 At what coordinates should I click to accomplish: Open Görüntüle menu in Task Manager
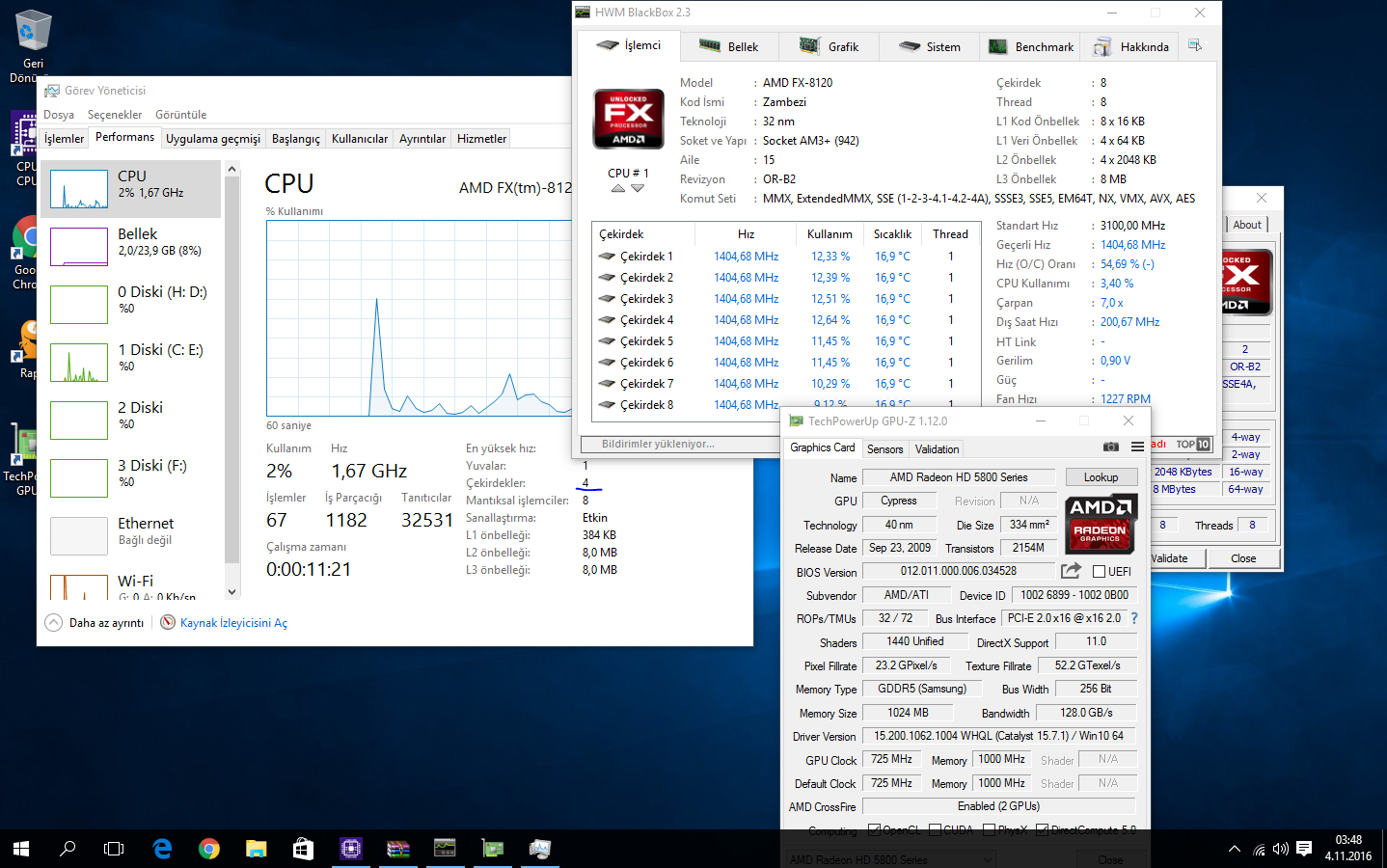tap(181, 114)
